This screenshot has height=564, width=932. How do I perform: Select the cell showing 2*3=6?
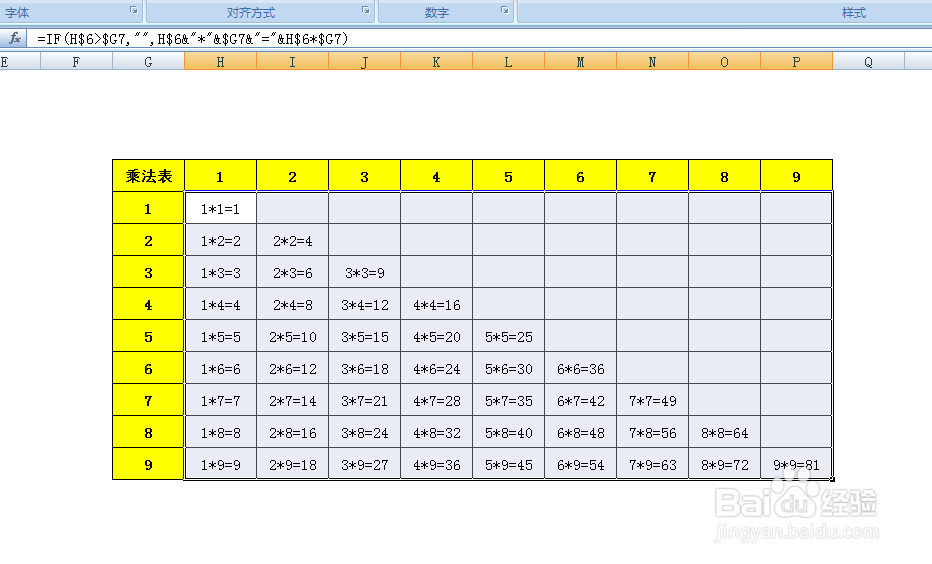tap(292, 272)
